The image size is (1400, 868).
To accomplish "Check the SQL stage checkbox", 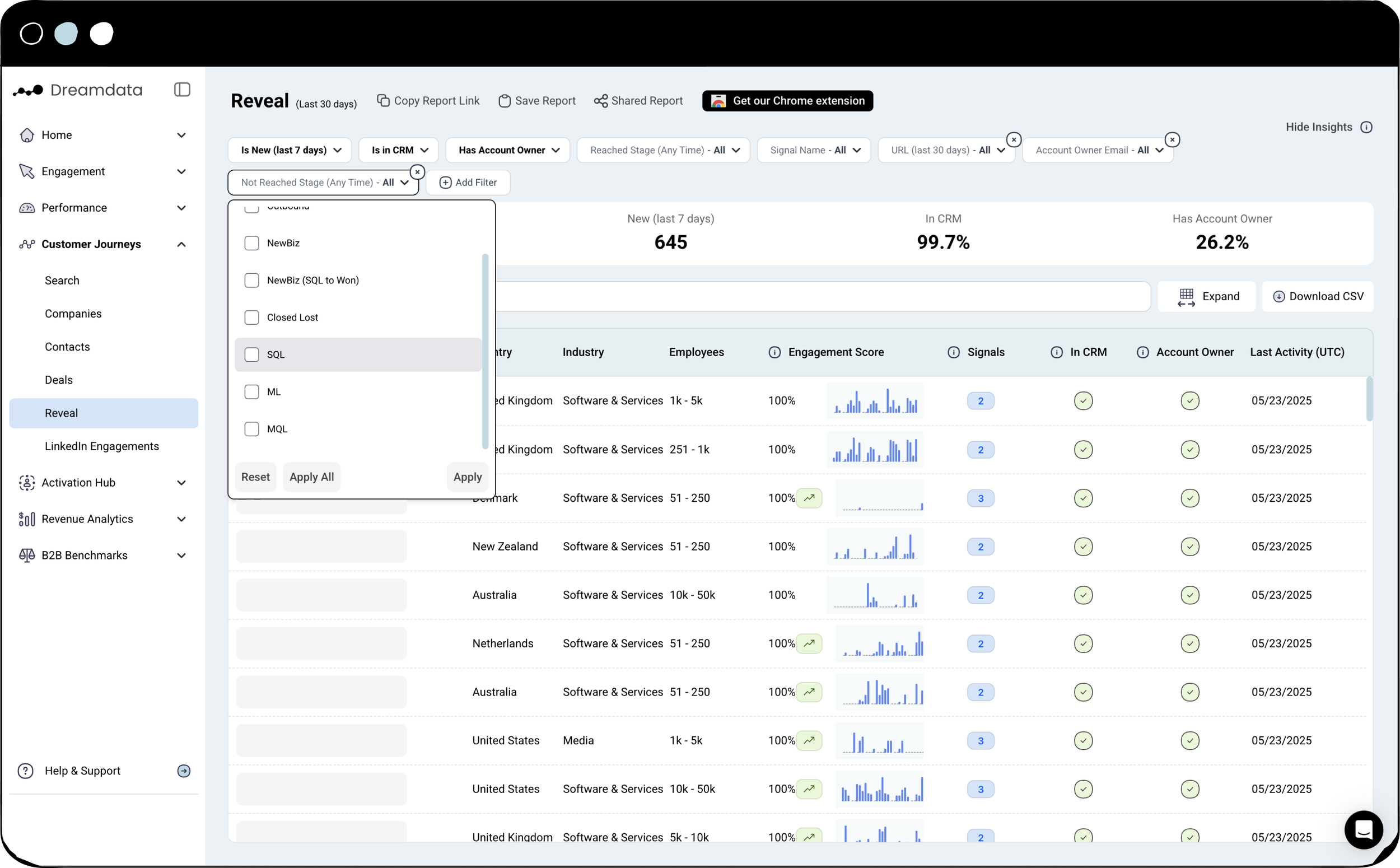I will 252,355.
